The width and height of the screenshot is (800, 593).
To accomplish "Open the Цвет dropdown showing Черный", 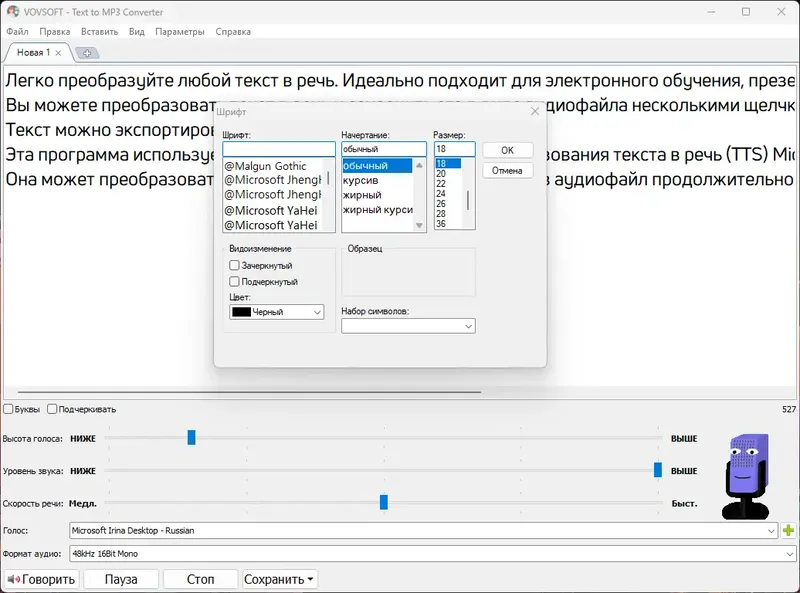I will click(x=277, y=313).
